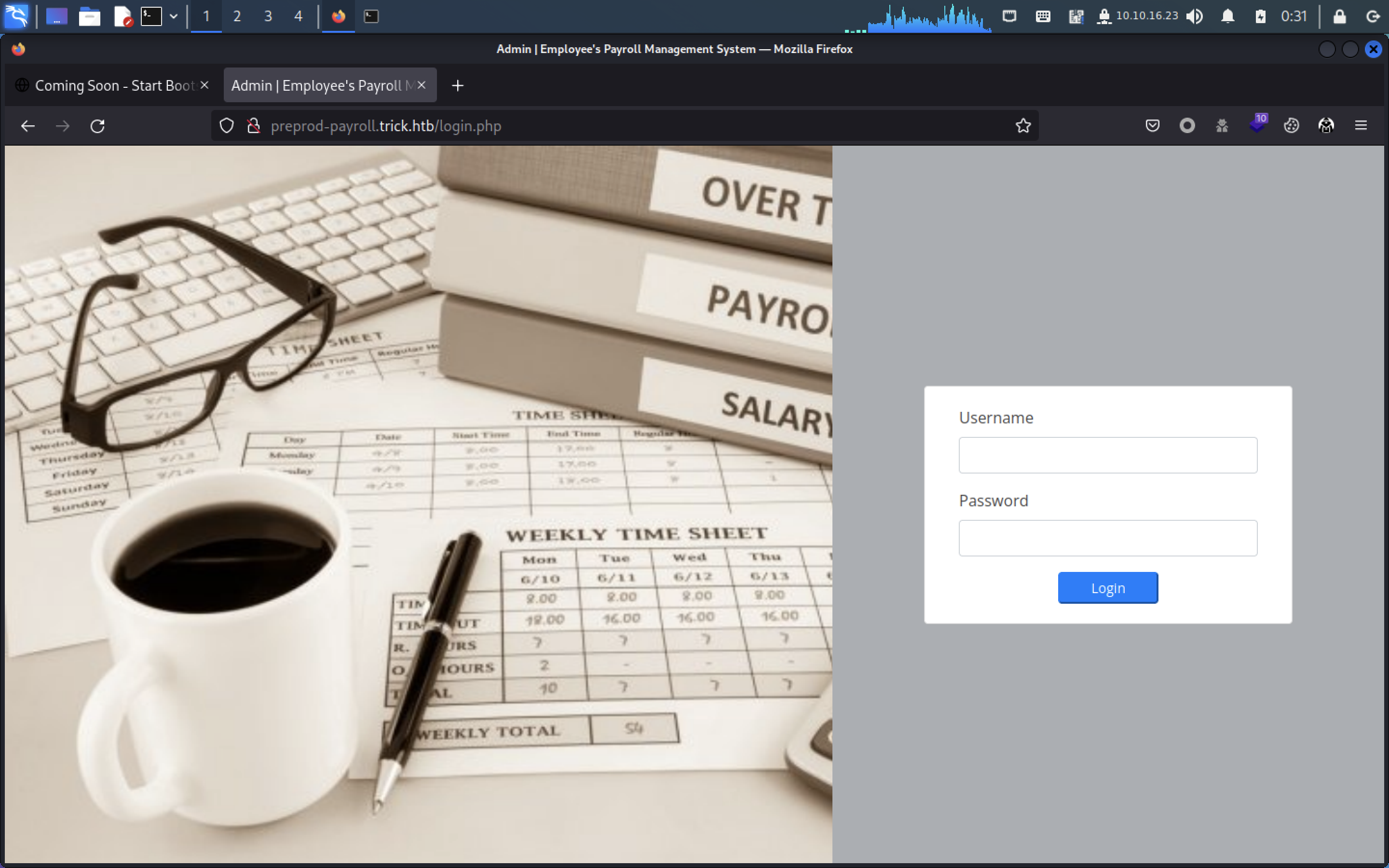This screenshot has height=868, width=1389.
Task: Open the power manager battery icon
Action: (x=1260, y=16)
